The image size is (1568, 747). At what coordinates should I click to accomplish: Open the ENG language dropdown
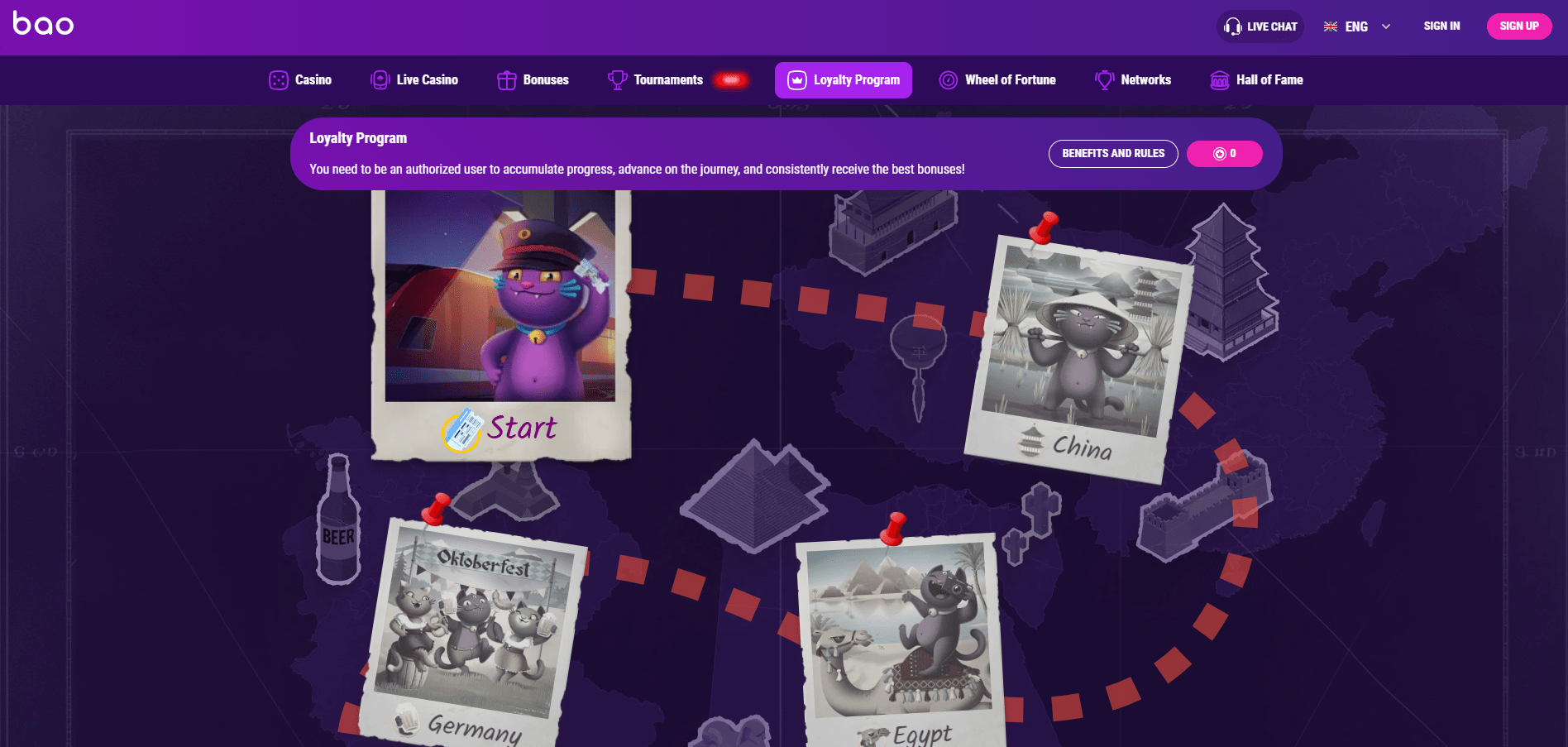(x=1356, y=26)
